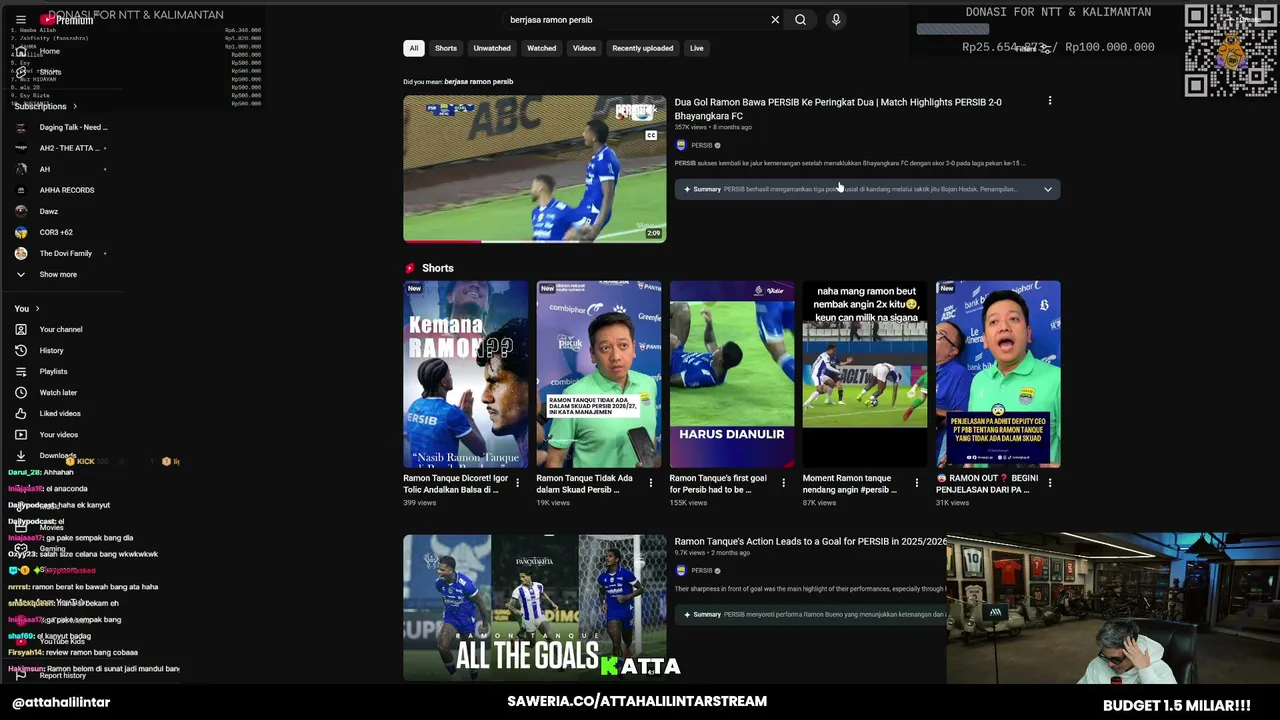Open 'Ramon Tanque Tidak Ada dalam Skuad' short title
Viewport: 1280px width, 720px height.
585,484
